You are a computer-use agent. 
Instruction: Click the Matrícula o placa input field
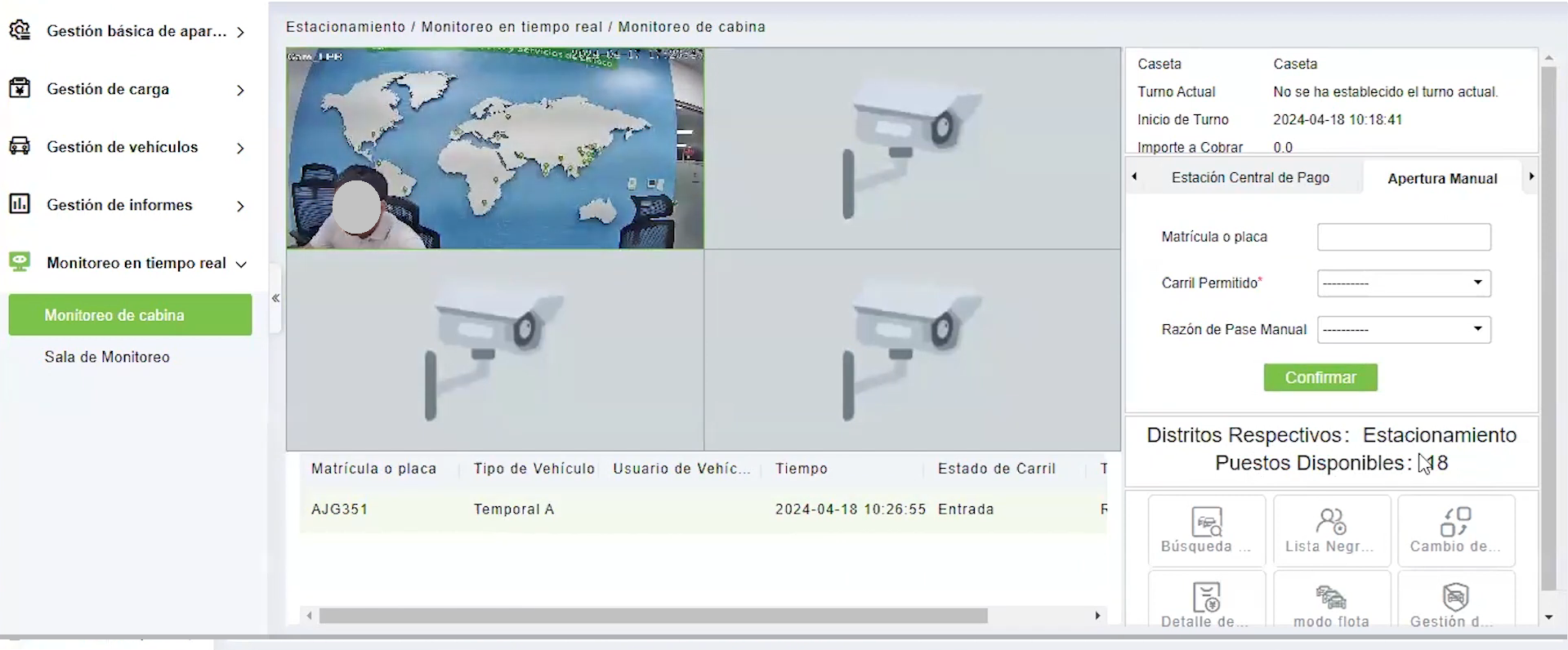(x=1403, y=238)
